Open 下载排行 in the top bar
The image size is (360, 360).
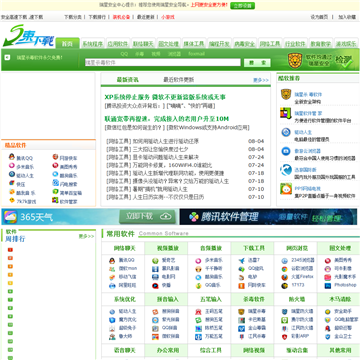97,17
